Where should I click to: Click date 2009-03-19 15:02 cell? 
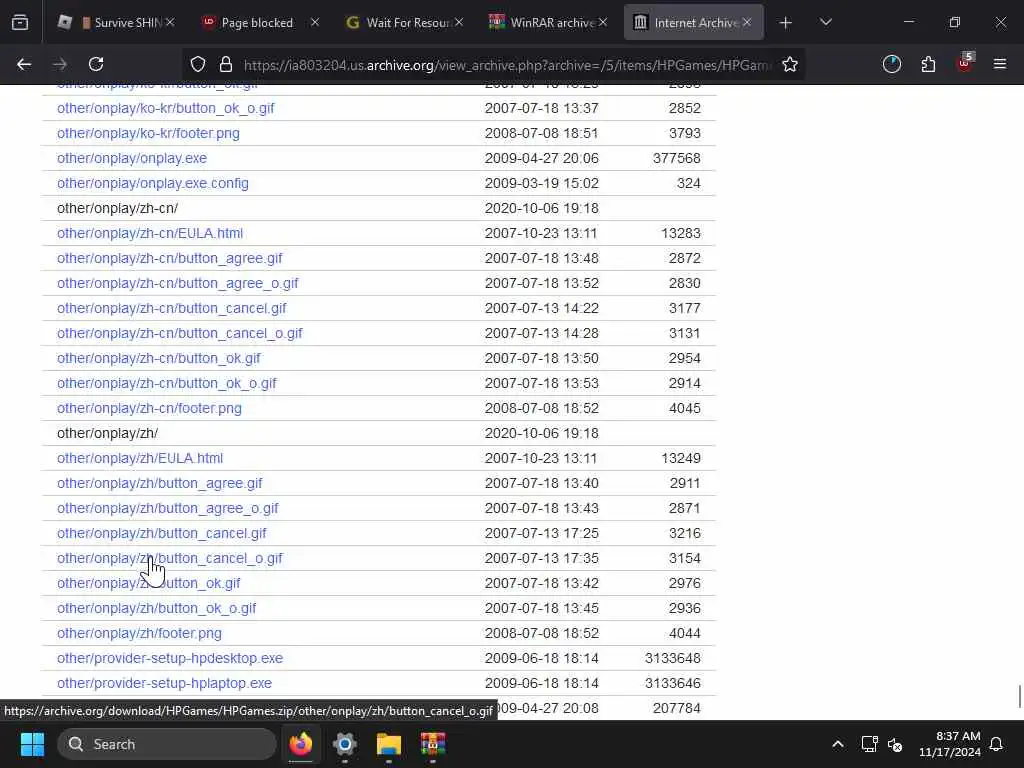pos(541,184)
